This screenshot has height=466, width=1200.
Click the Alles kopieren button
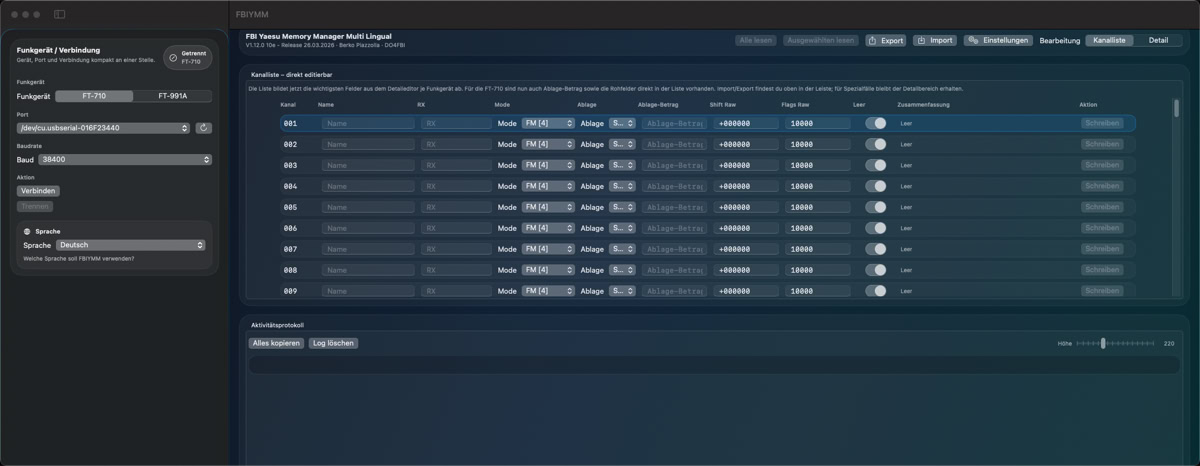pos(276,343)
